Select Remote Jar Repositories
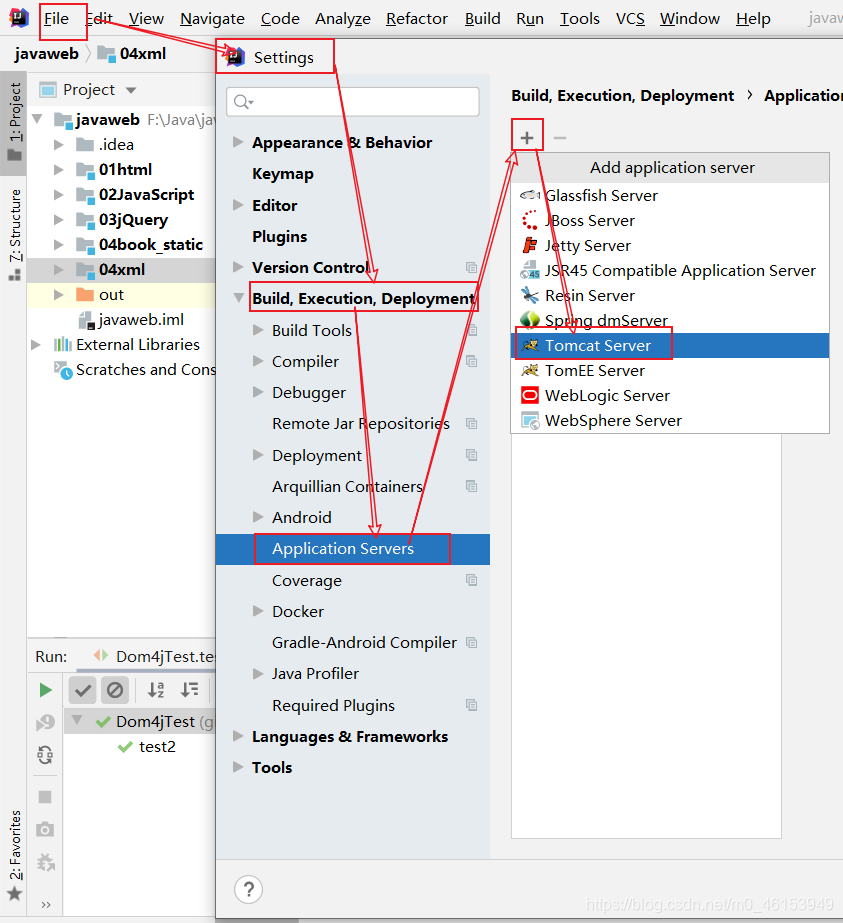 tap(361, 423)
